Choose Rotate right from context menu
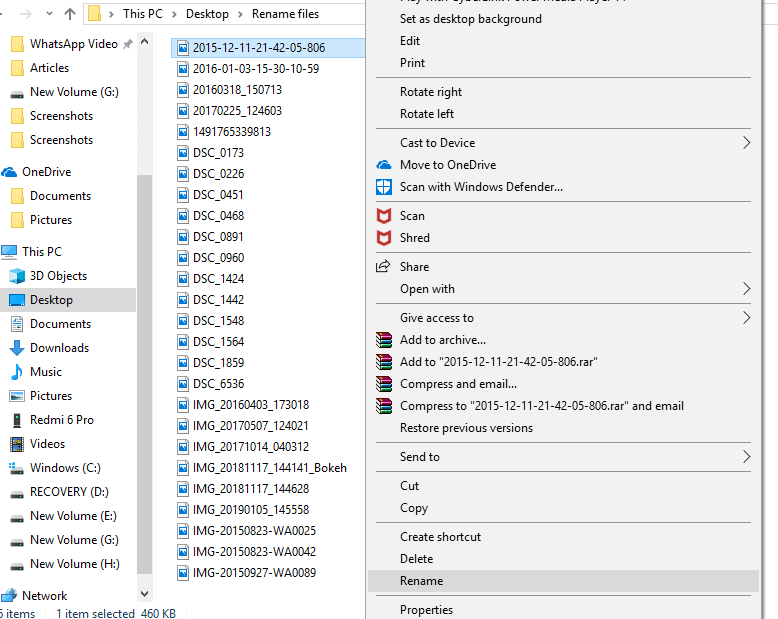778x619 pixels. [x=431, y=92]
